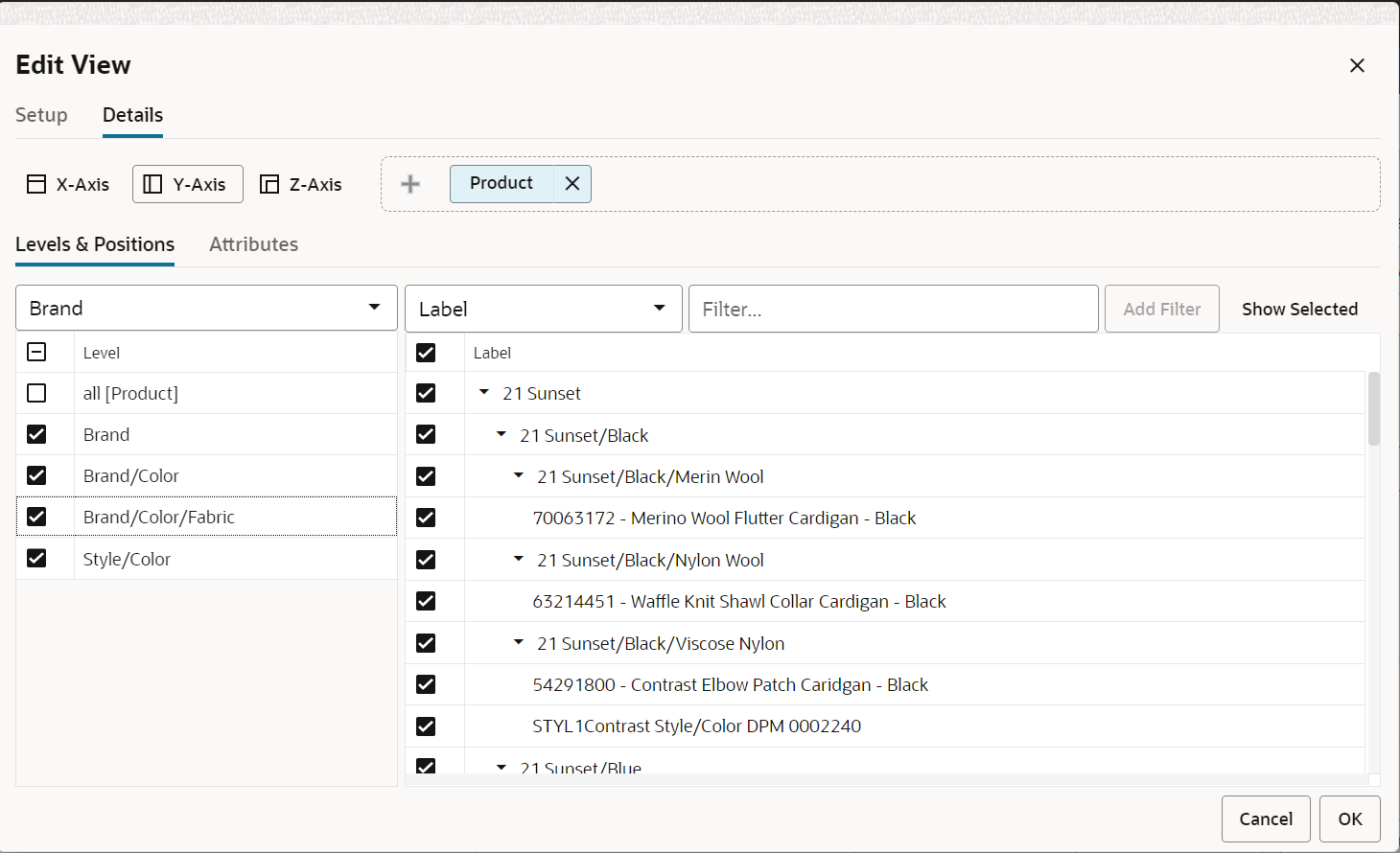Viewport: 1400px width, 853px height.
Task: Uncheck the Brand level checkbox
Action: (x=36, y=434)
